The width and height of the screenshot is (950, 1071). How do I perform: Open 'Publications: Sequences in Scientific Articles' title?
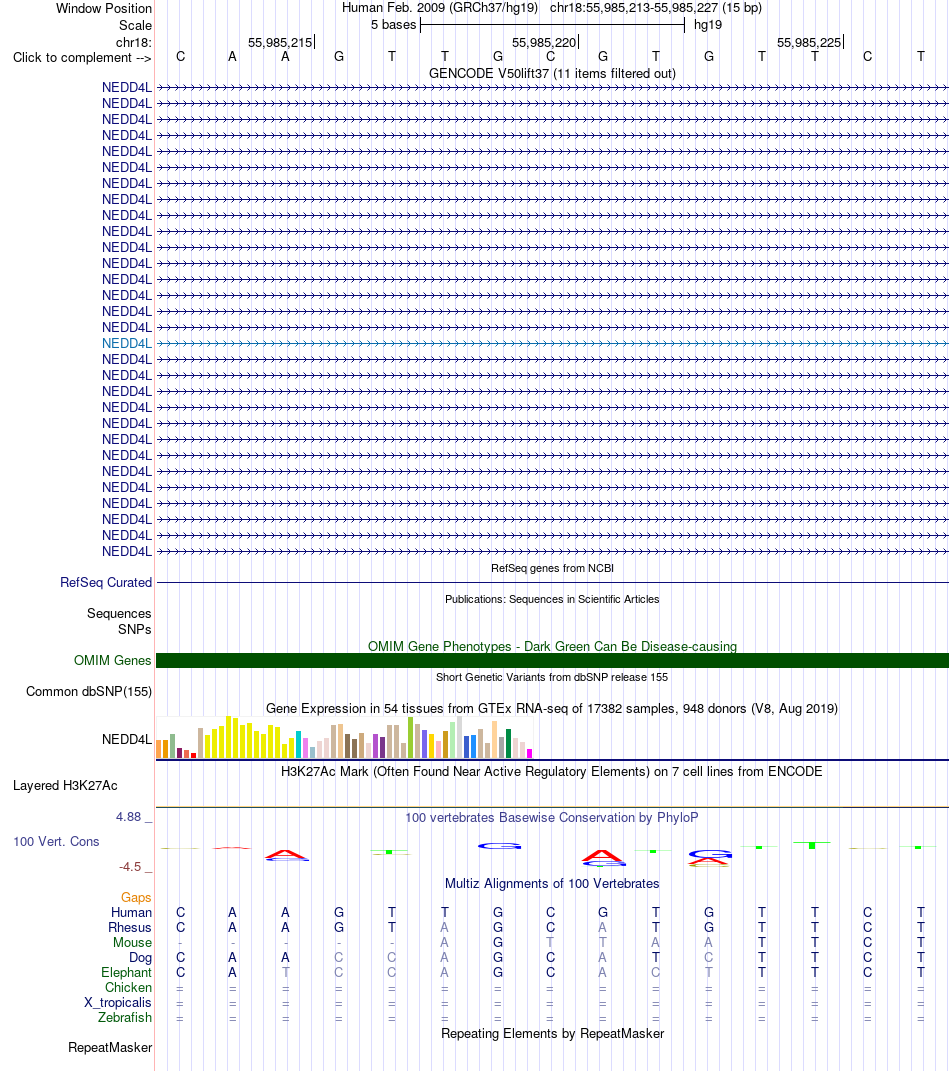553,599
